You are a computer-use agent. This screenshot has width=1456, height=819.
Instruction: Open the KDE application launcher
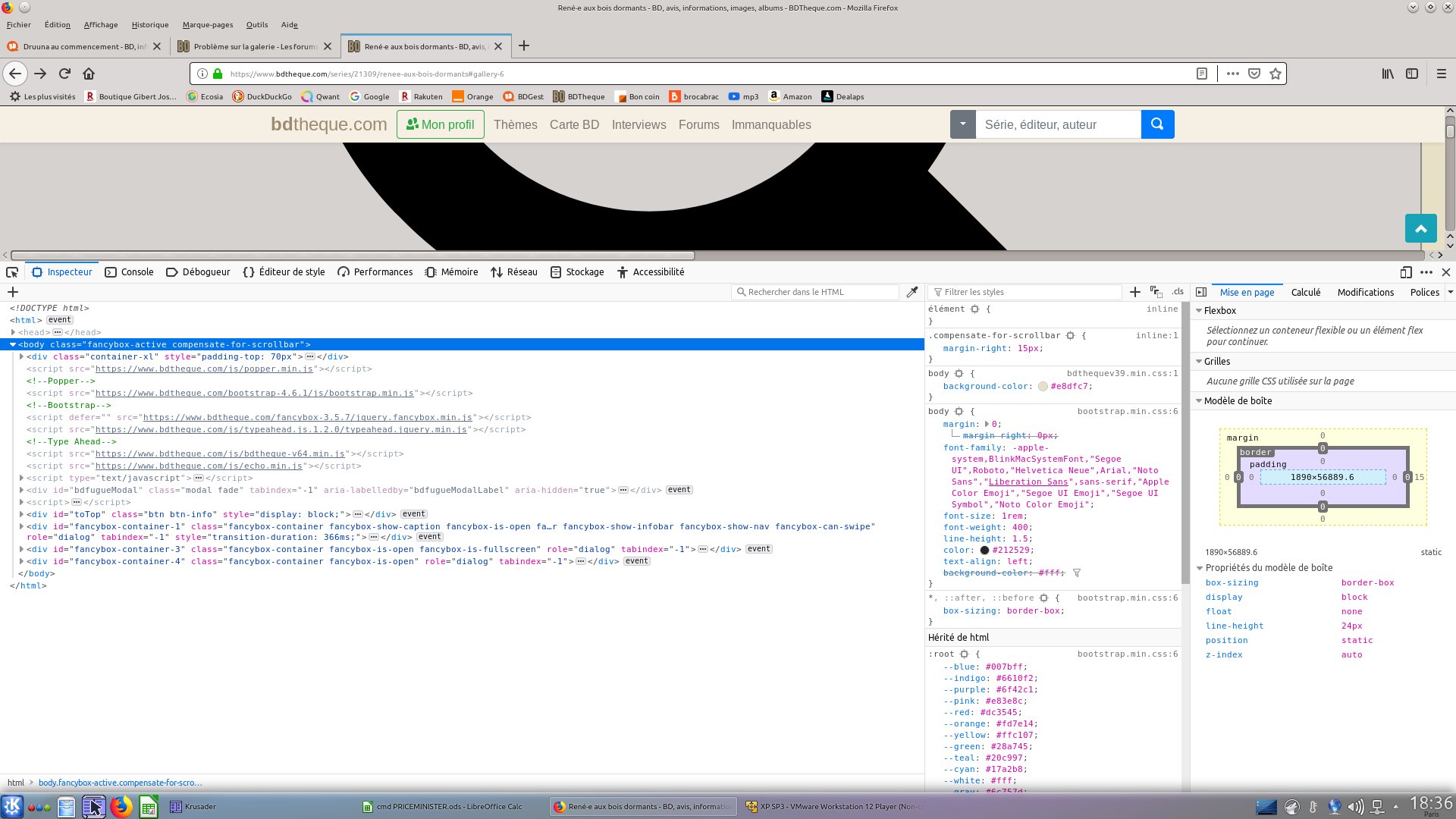click(x=12, y=807)
